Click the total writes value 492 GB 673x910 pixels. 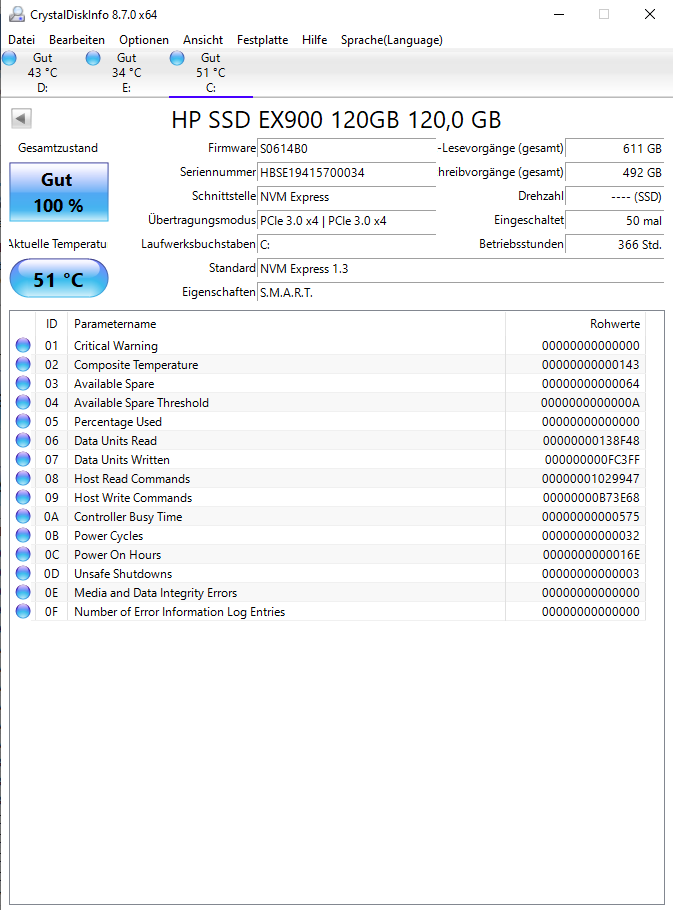coord(614,172)
